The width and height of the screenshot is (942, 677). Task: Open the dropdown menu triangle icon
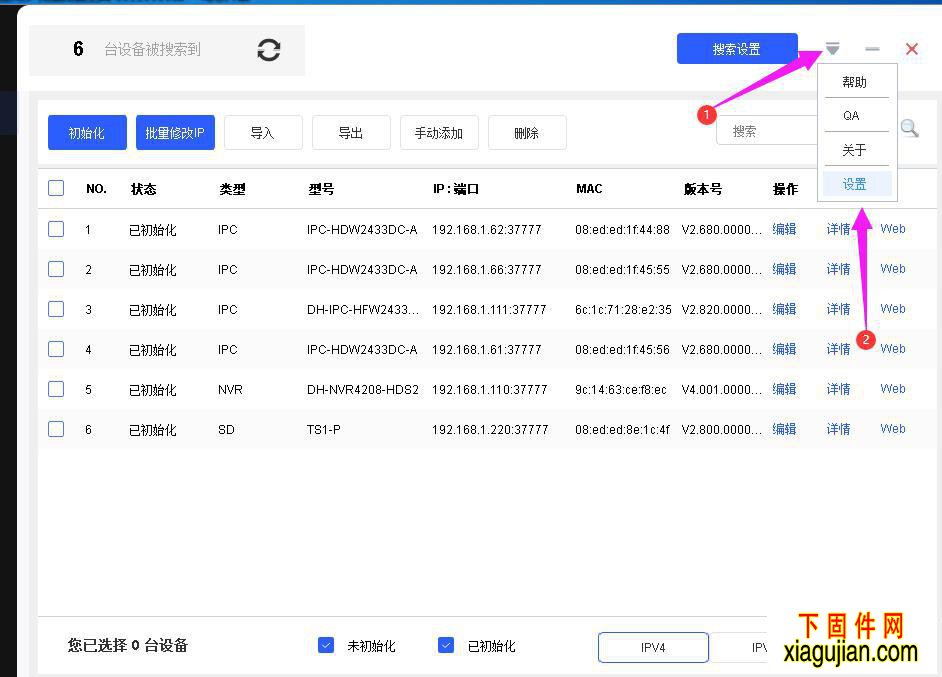click(832, 49)
